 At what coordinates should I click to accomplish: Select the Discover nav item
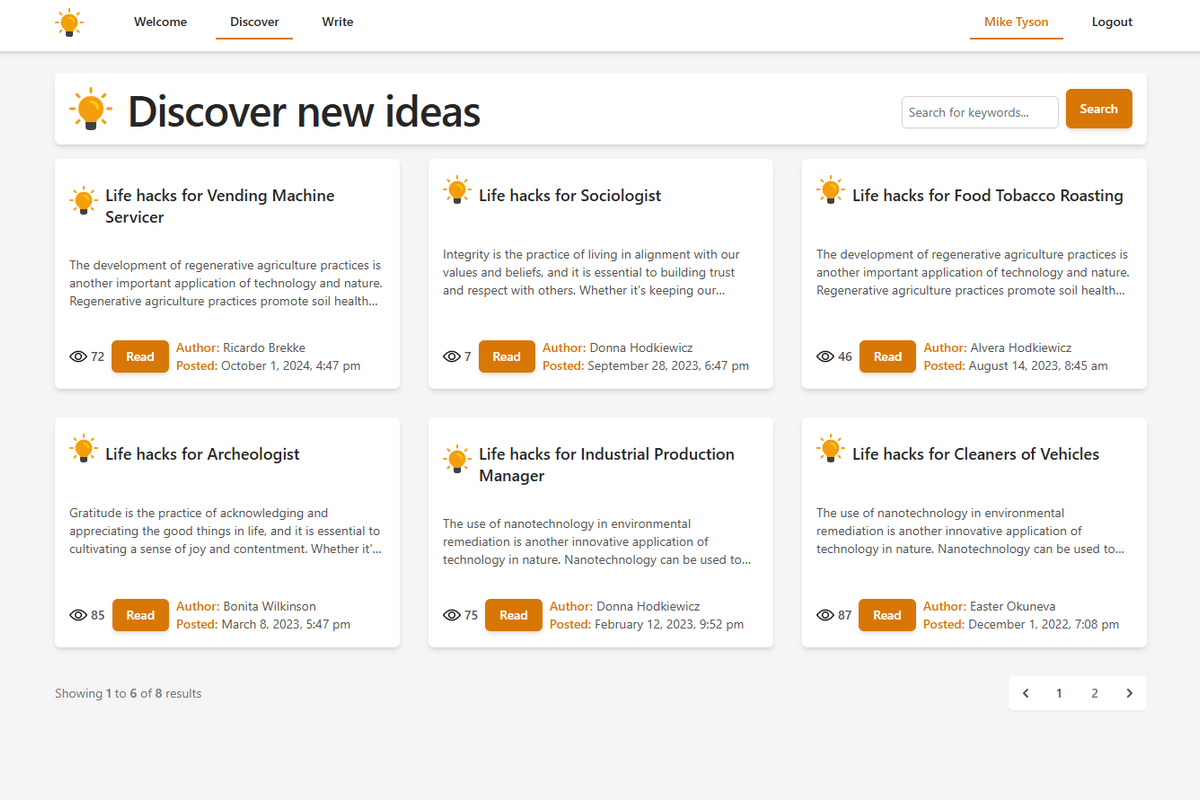[254, 22]
